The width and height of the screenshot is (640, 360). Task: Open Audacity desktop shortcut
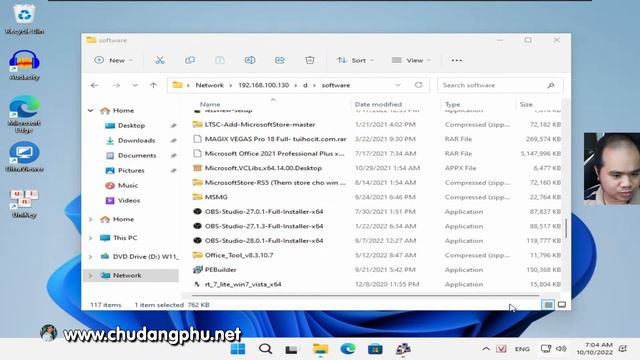click(x=24, y=64)
